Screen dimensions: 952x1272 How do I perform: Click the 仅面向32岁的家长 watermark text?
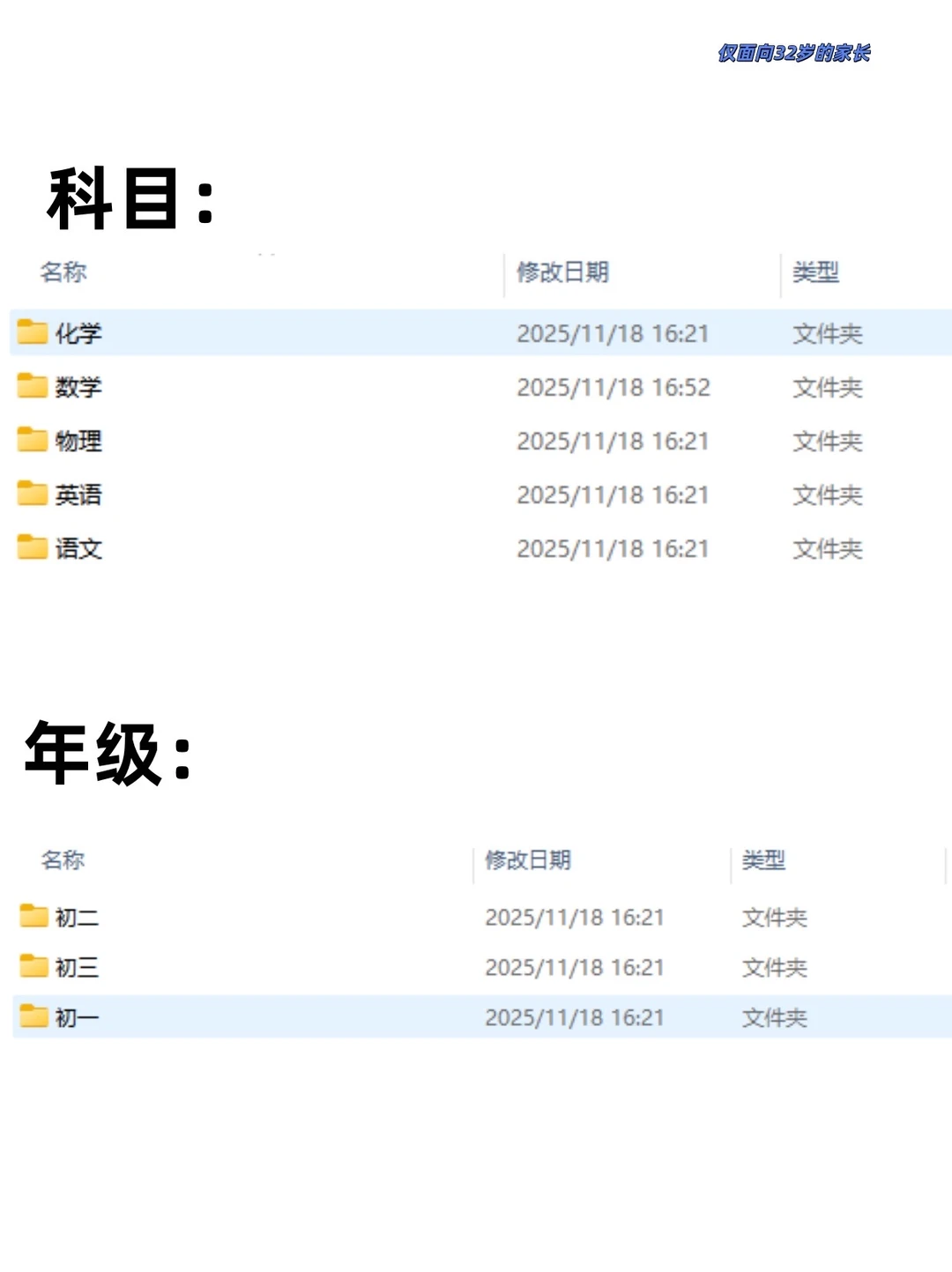[x=792, y=53]
